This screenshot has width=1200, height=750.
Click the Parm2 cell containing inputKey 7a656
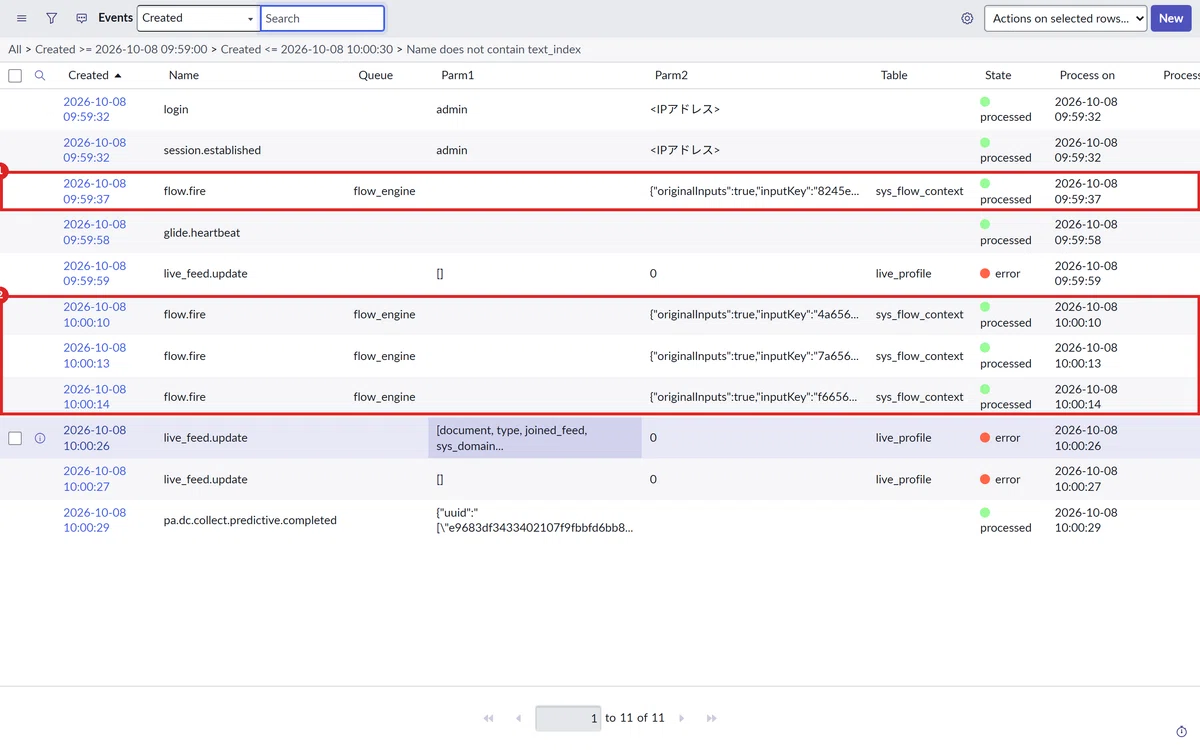click(754, 356)
